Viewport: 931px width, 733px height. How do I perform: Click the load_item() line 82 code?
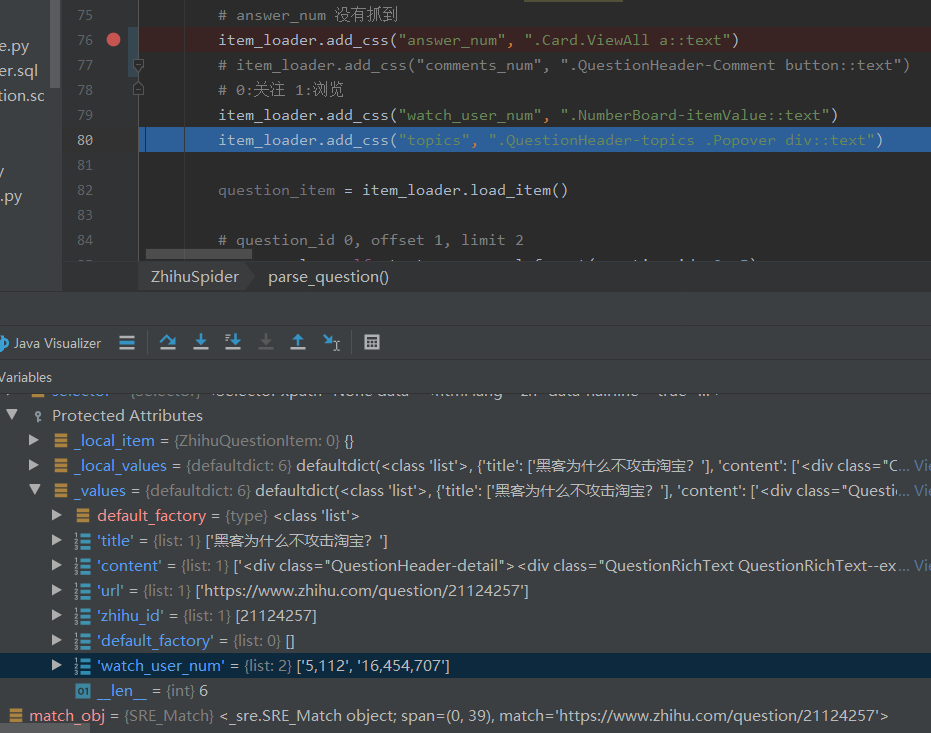(392, 190)
